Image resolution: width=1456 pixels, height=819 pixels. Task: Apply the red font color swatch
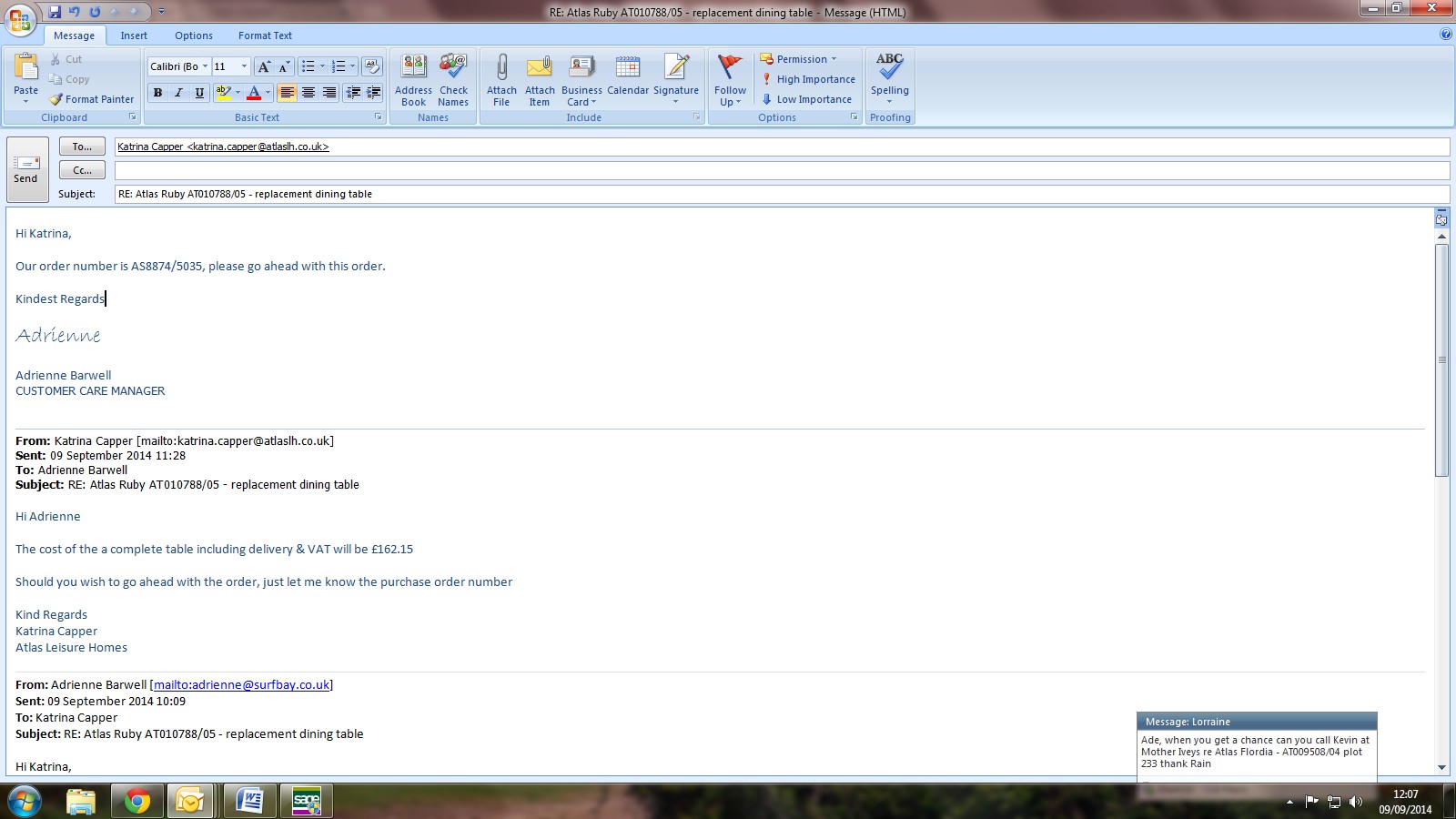click(254, 93)
